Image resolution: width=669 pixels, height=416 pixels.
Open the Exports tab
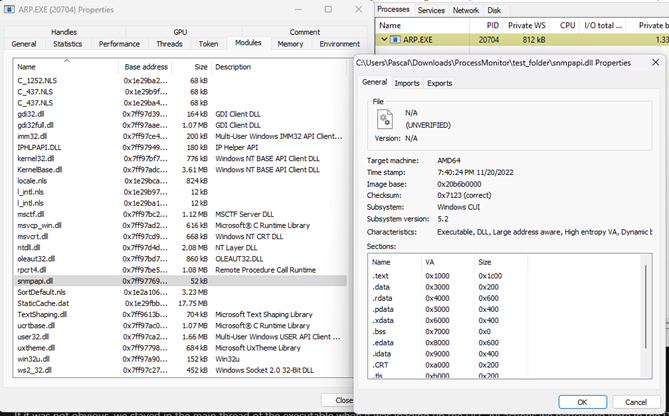click(440, 83)
